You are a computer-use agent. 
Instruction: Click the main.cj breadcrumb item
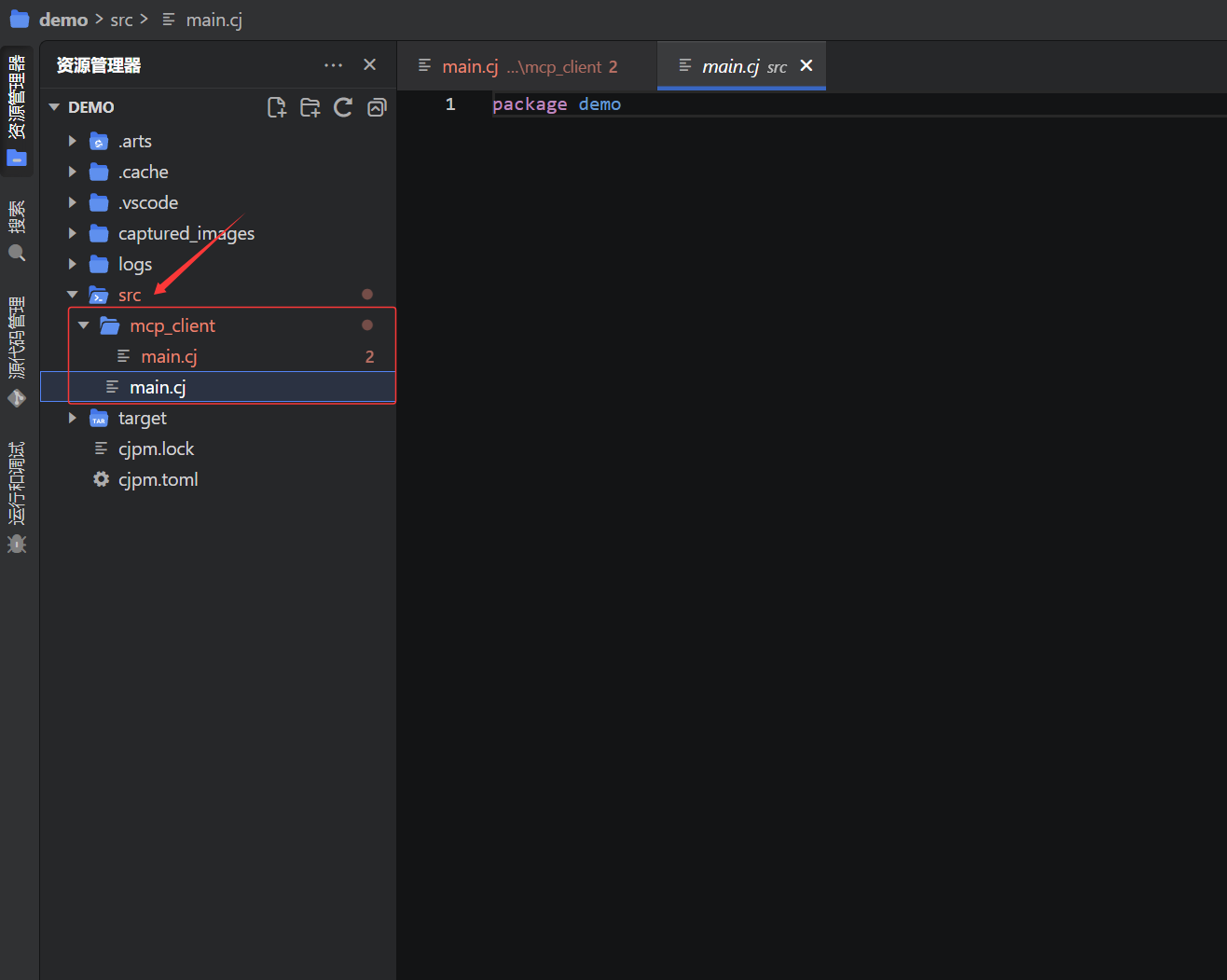[214, 20]
